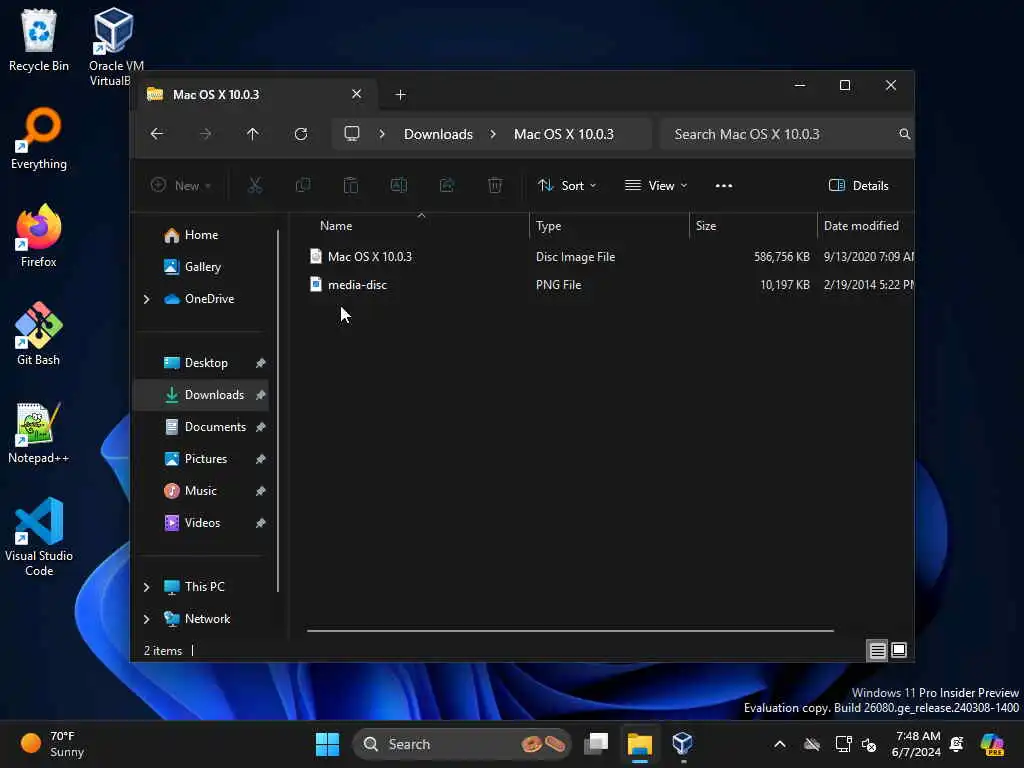1024x768 pixels.
Task: Click the taskbar Search box
Action: coord(462,744)
